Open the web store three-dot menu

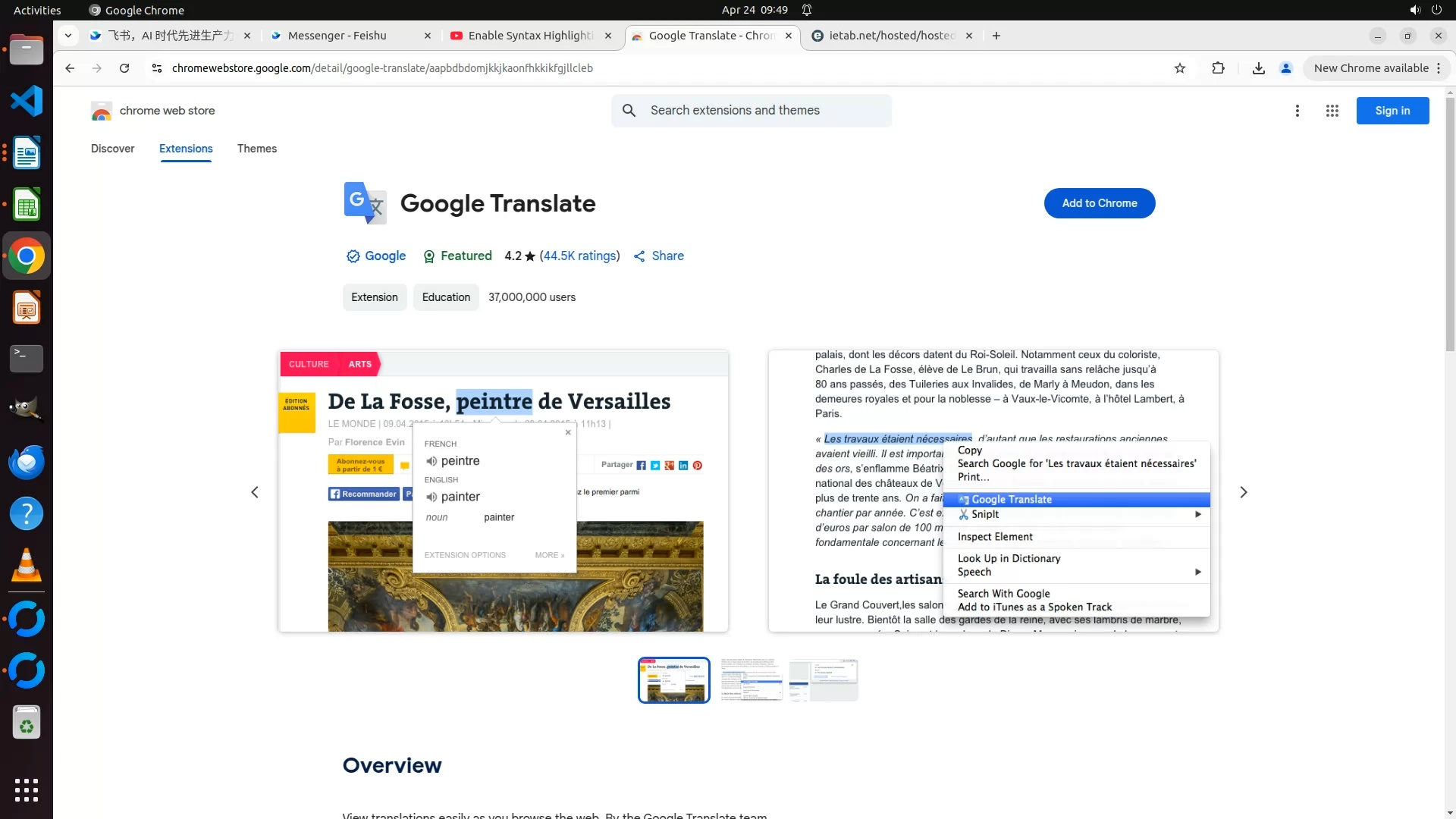tap(1297, 111)
